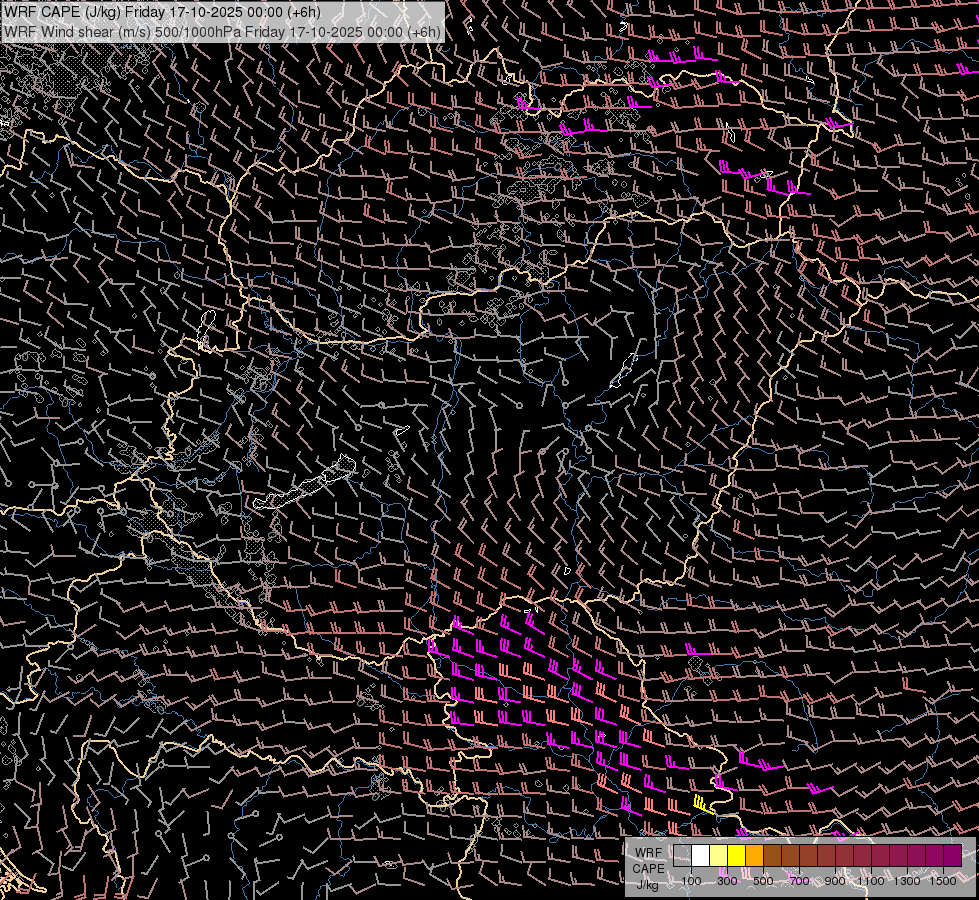Select the transparent gray first legend swatch
The width and height of the screenshot is (979, 900).
click(682, 856)
